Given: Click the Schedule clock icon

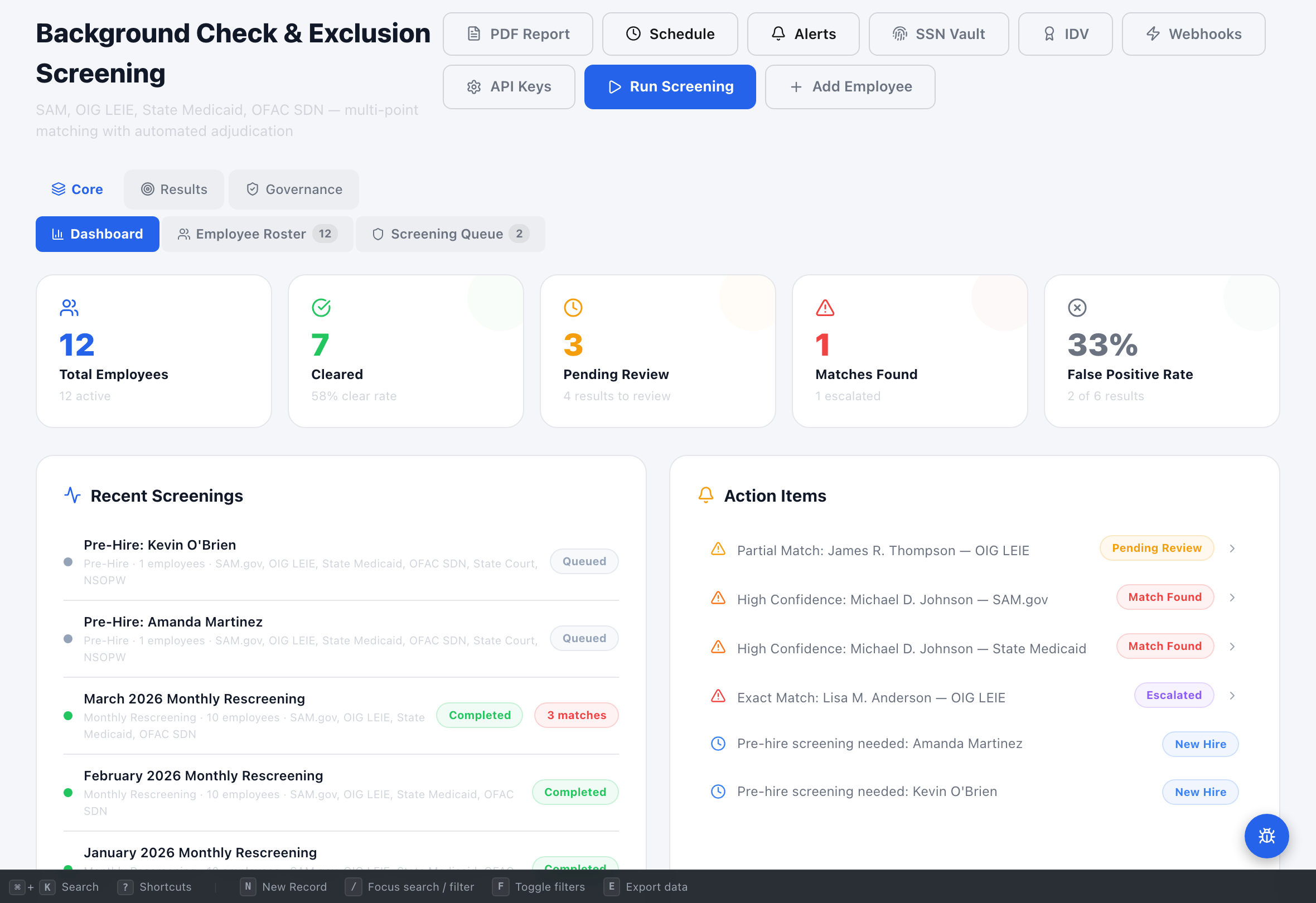Looking at the screenshot, I should (x=634, y=33).
